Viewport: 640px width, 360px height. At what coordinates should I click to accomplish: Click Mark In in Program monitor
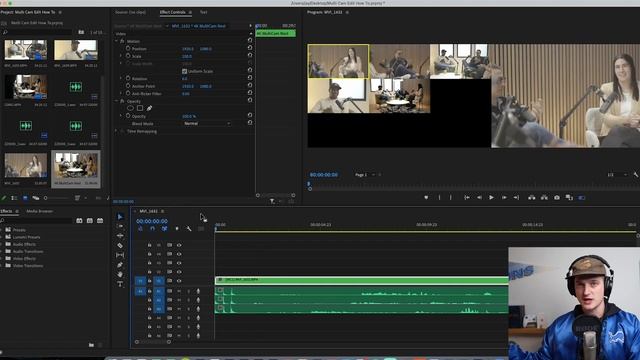[x=439, y=198]
